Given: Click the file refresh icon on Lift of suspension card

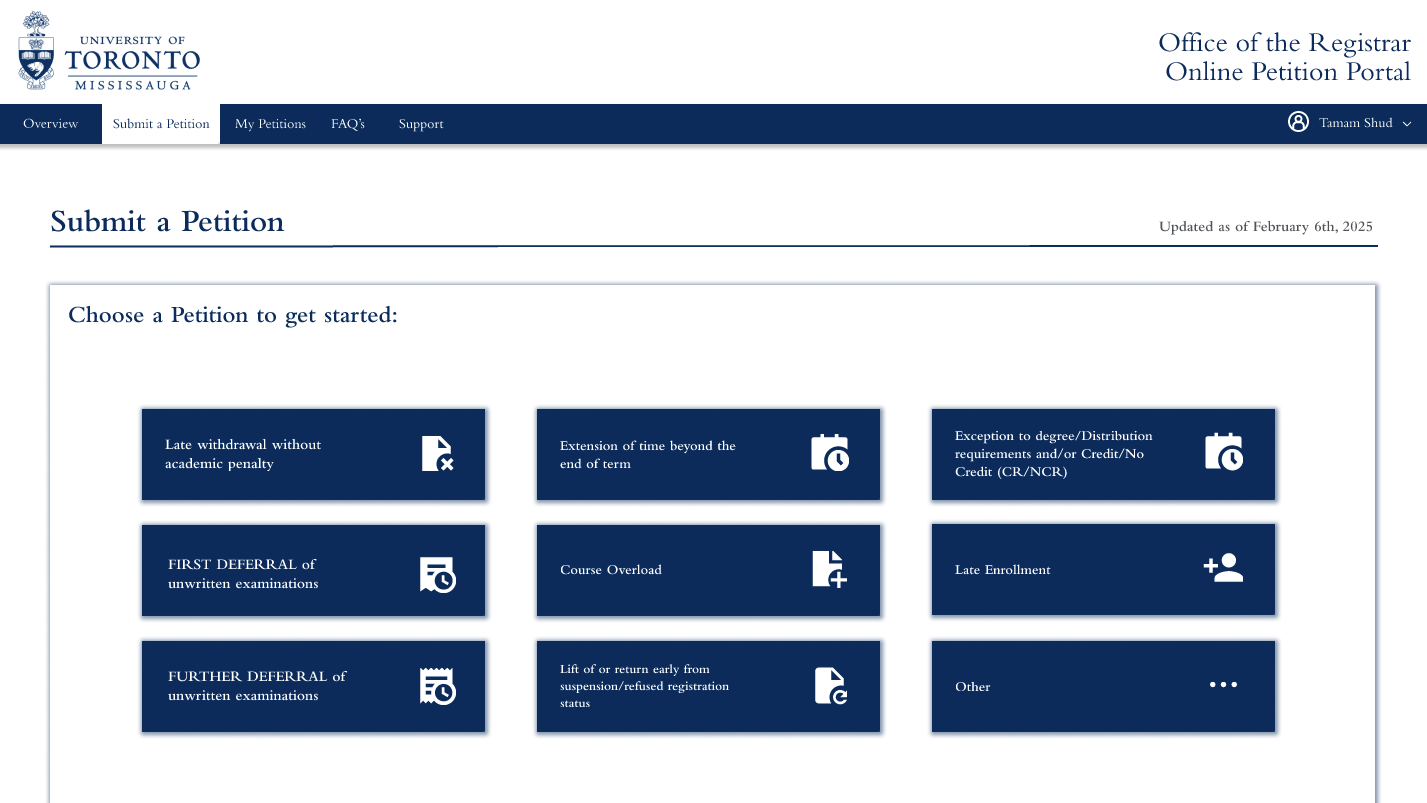Looking at the screenshot, I should tap(831, 686).
